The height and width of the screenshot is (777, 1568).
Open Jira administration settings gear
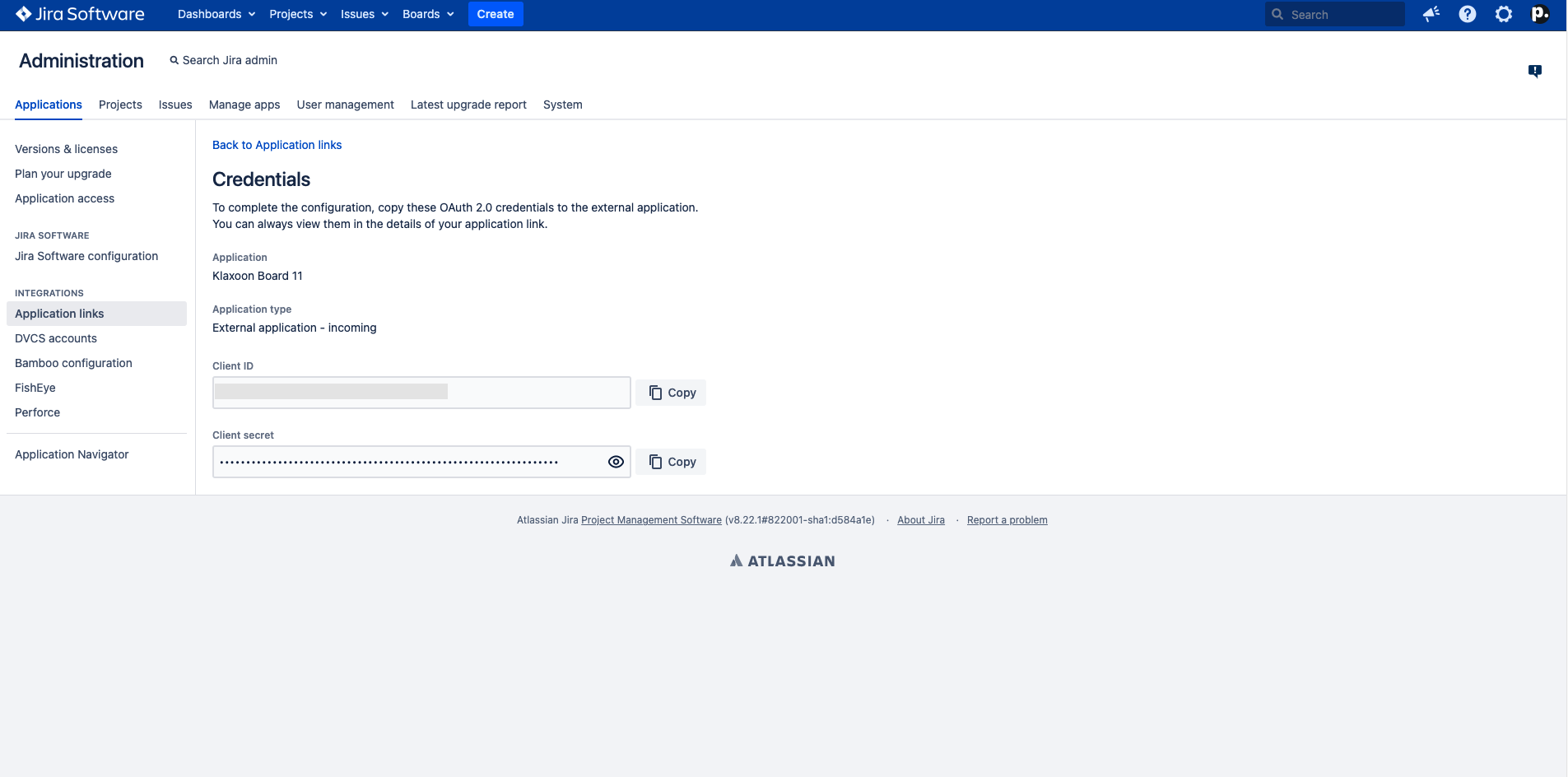1503,14
